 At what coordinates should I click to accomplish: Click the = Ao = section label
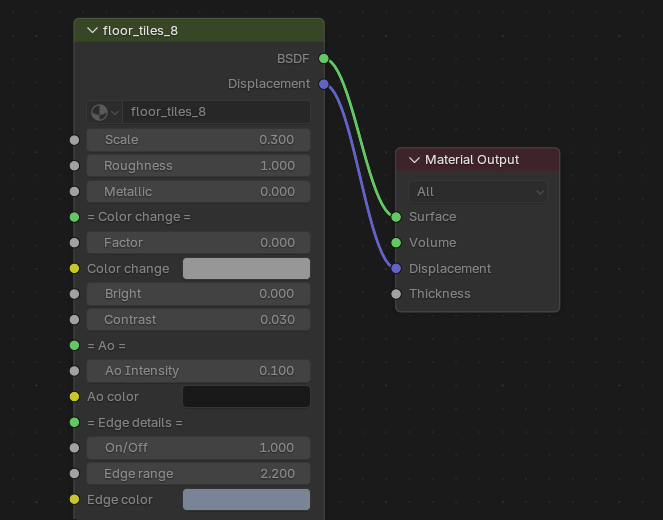106,346
